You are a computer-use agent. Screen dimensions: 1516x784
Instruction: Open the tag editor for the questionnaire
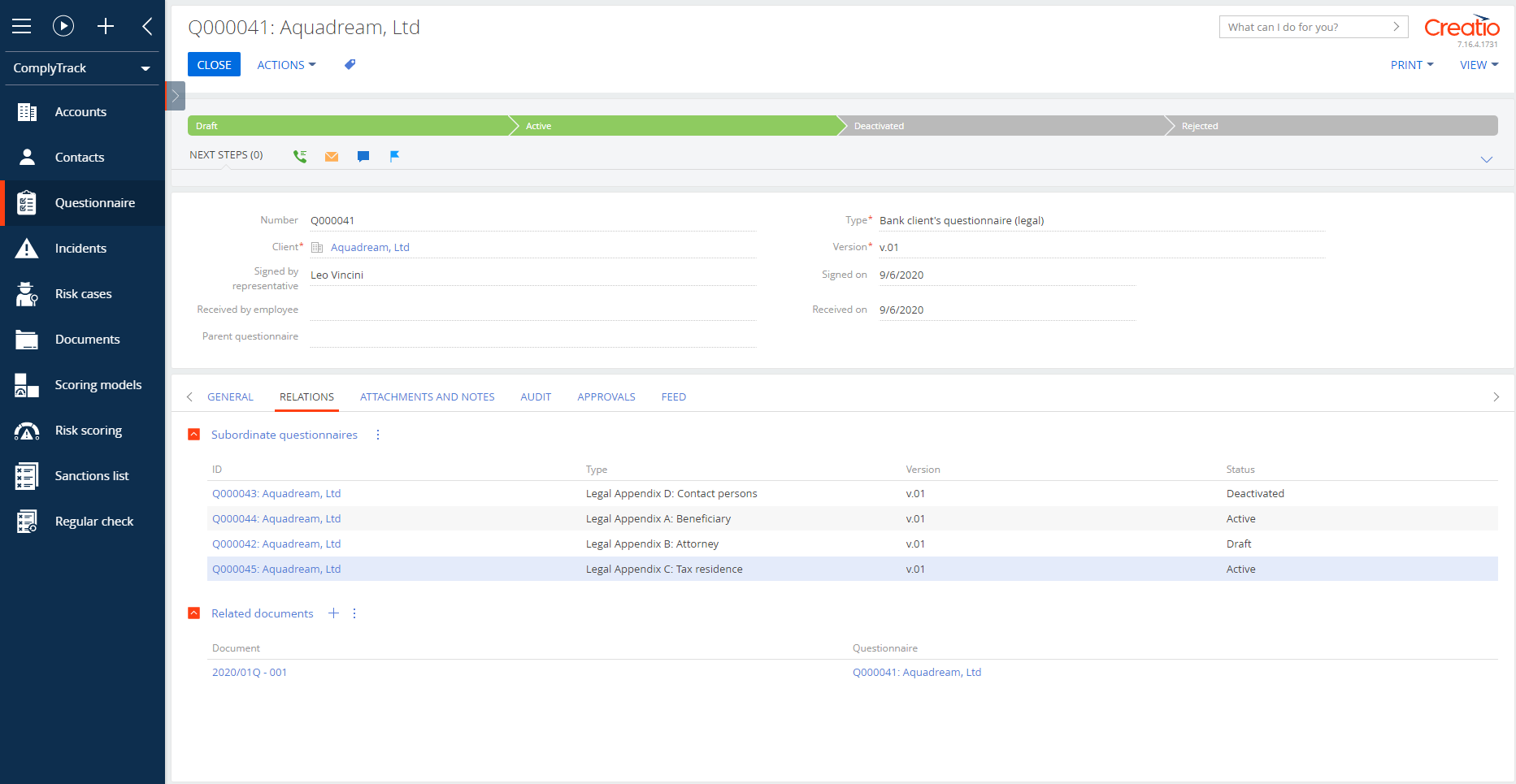tap(350, 64)
